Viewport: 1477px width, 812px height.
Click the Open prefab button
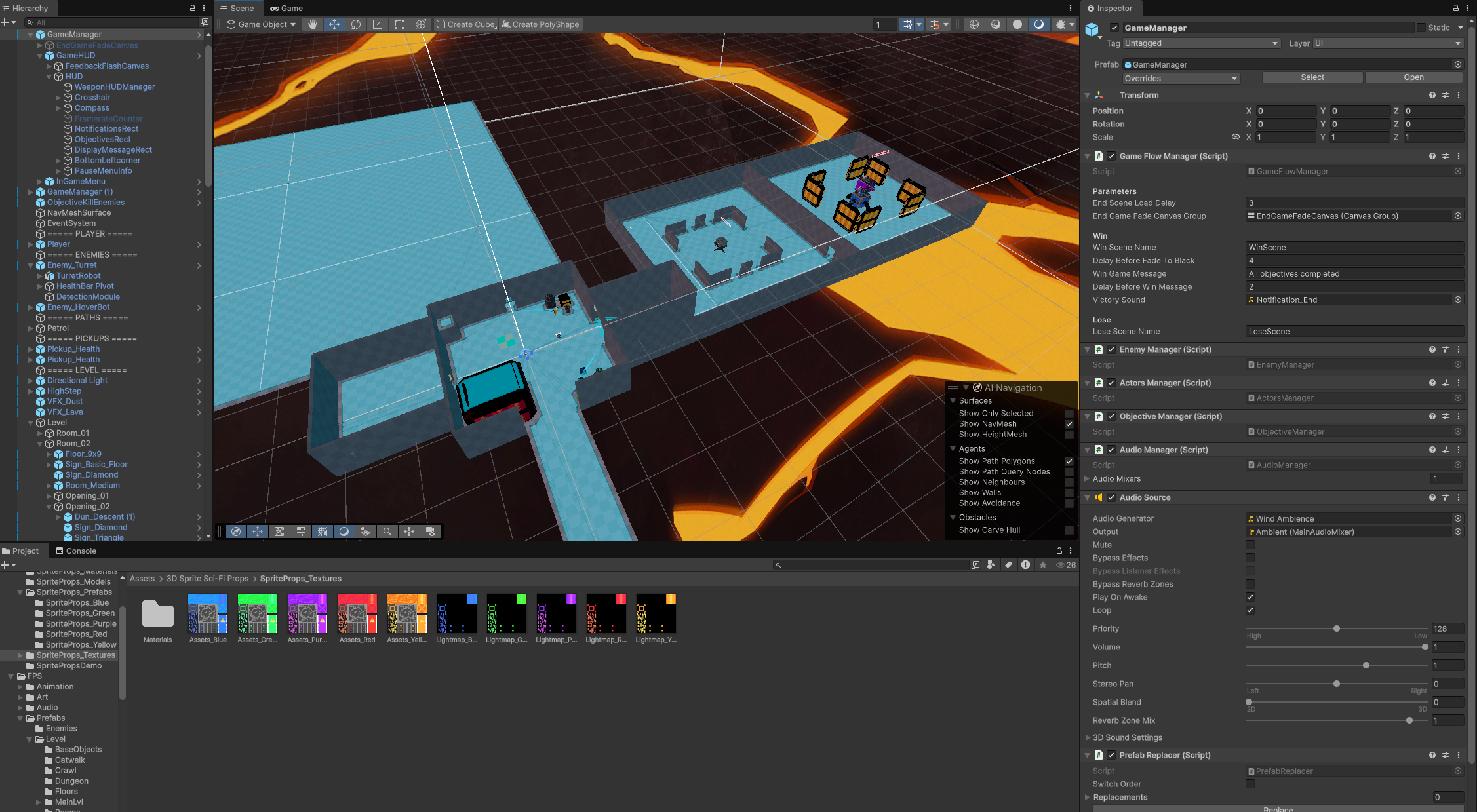pyautogui.click(x=1413, y=77)
